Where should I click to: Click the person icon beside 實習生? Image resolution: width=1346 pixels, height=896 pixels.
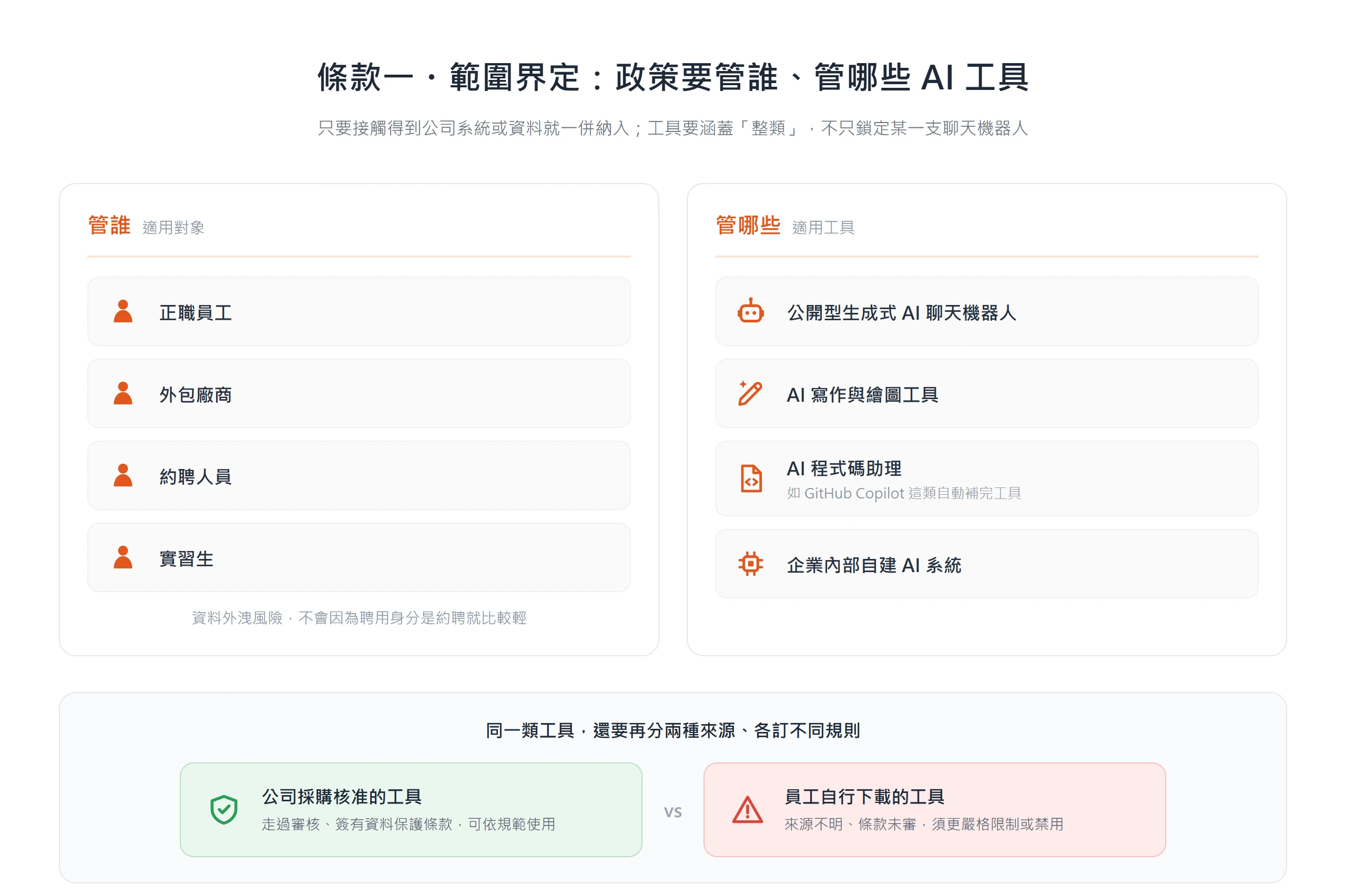point(123,557)
